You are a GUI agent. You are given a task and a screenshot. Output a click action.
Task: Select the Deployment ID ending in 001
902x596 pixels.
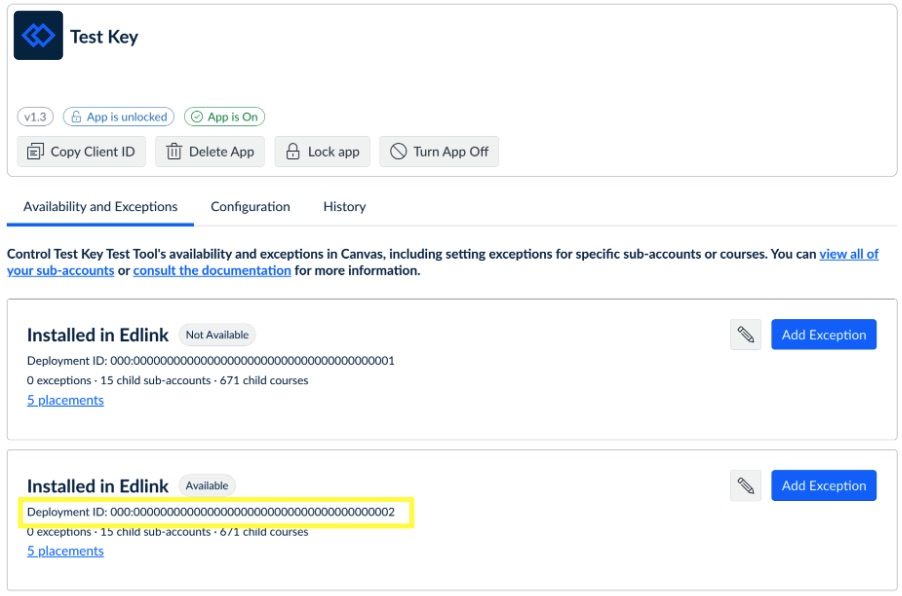[x=211, y=361]
